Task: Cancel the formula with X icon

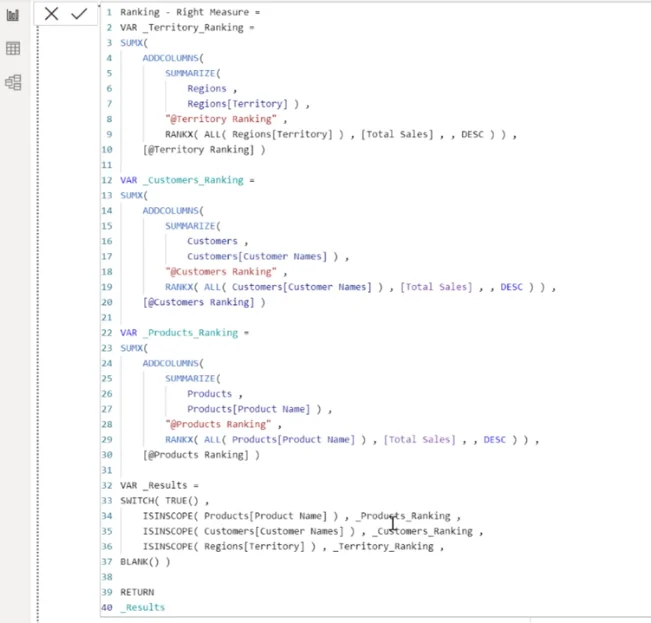Action: [51, 14]
